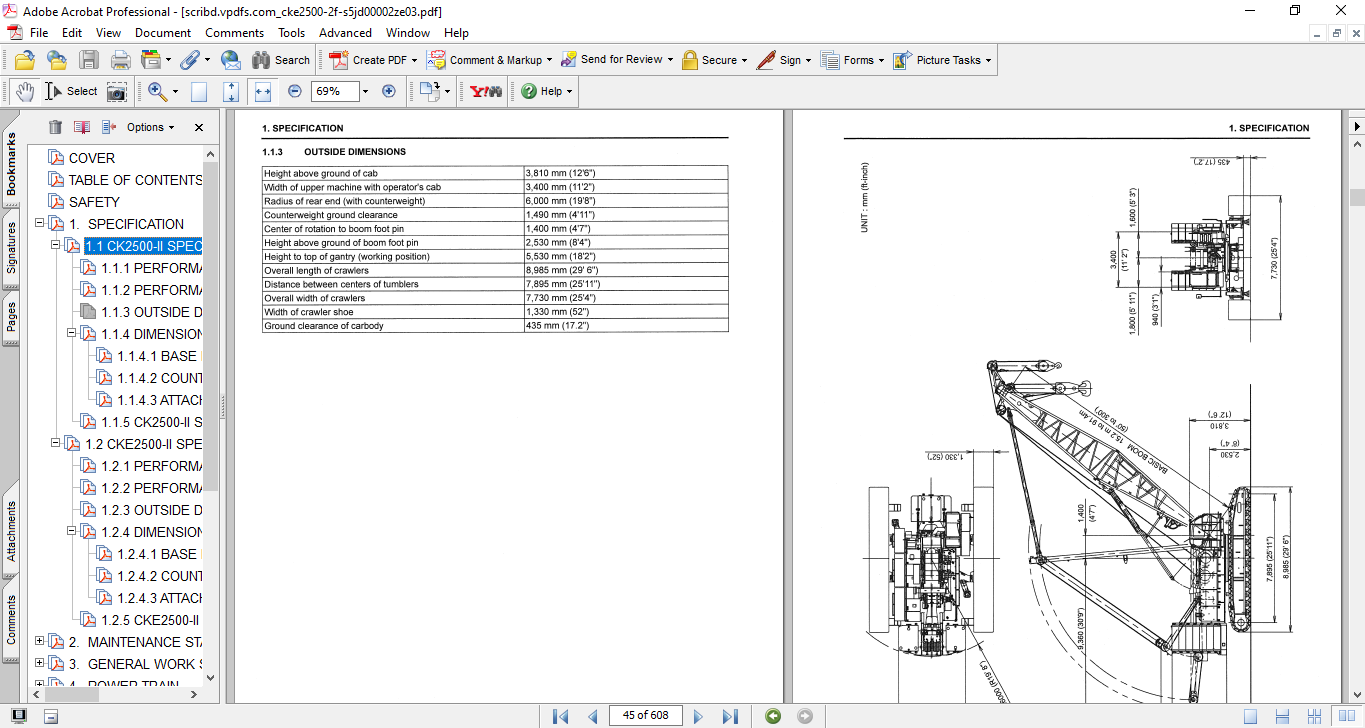Click the green Previous View arrow
This screenshot has width=1365, height=728.
(772, 716)
